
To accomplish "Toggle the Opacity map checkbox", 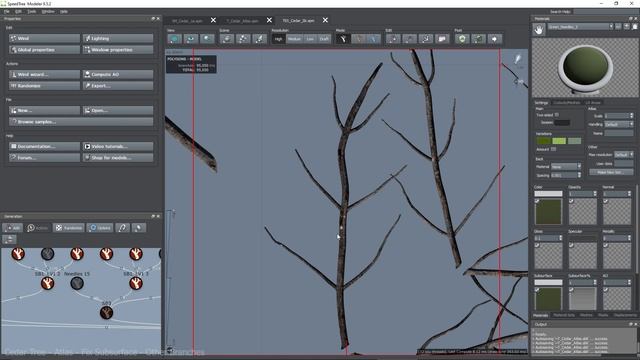I will 571,201.
